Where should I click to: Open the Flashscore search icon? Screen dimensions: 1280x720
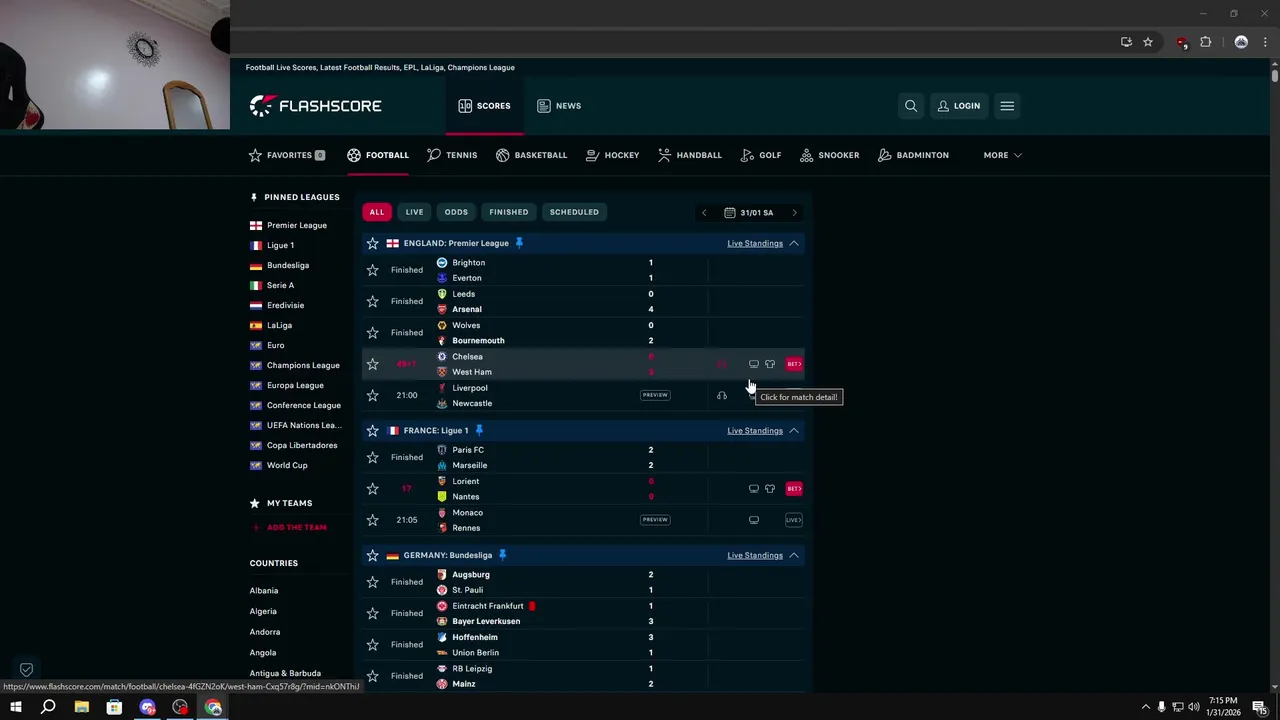point(911,106)
